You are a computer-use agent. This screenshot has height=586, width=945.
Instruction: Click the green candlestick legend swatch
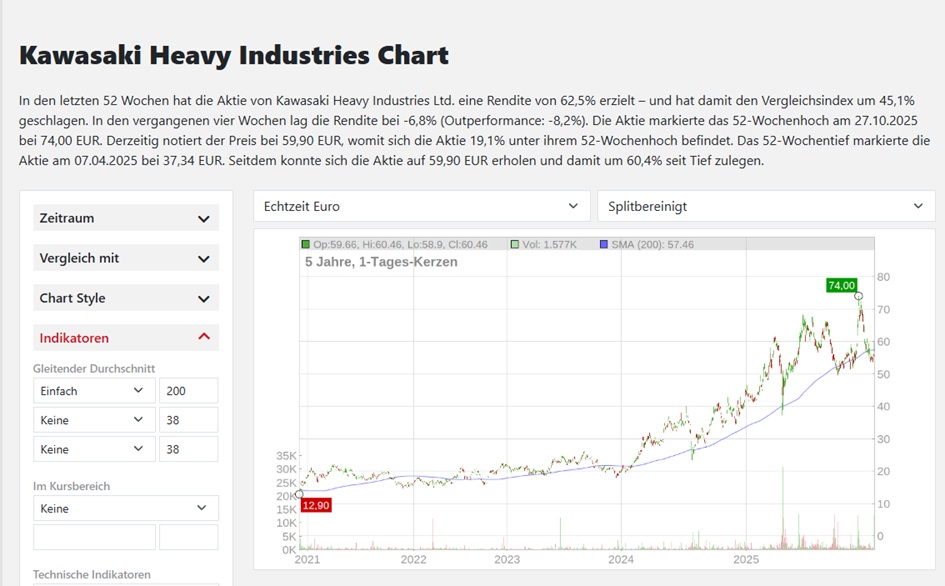(x=306, y=244)
